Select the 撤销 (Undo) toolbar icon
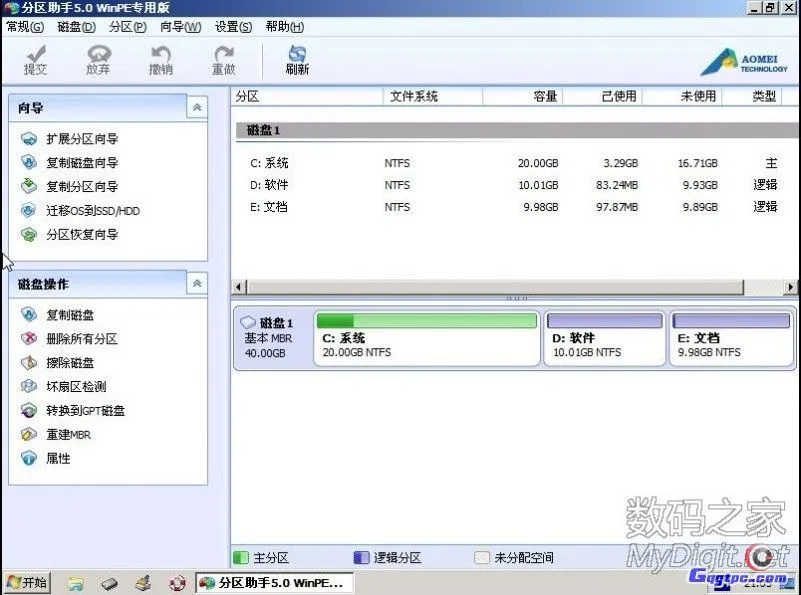 [160, 60]
